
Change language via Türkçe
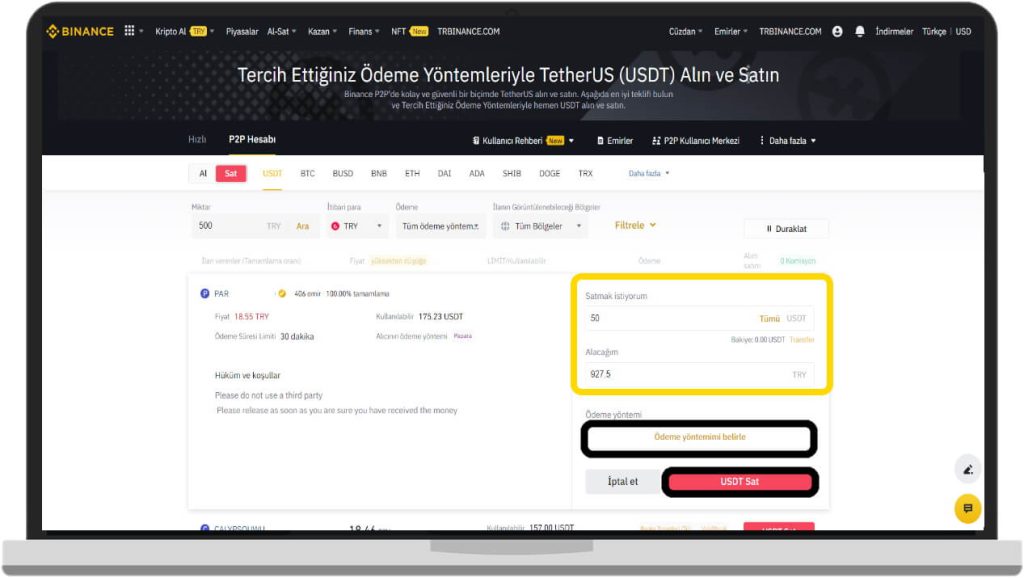[x=934, y=31]
